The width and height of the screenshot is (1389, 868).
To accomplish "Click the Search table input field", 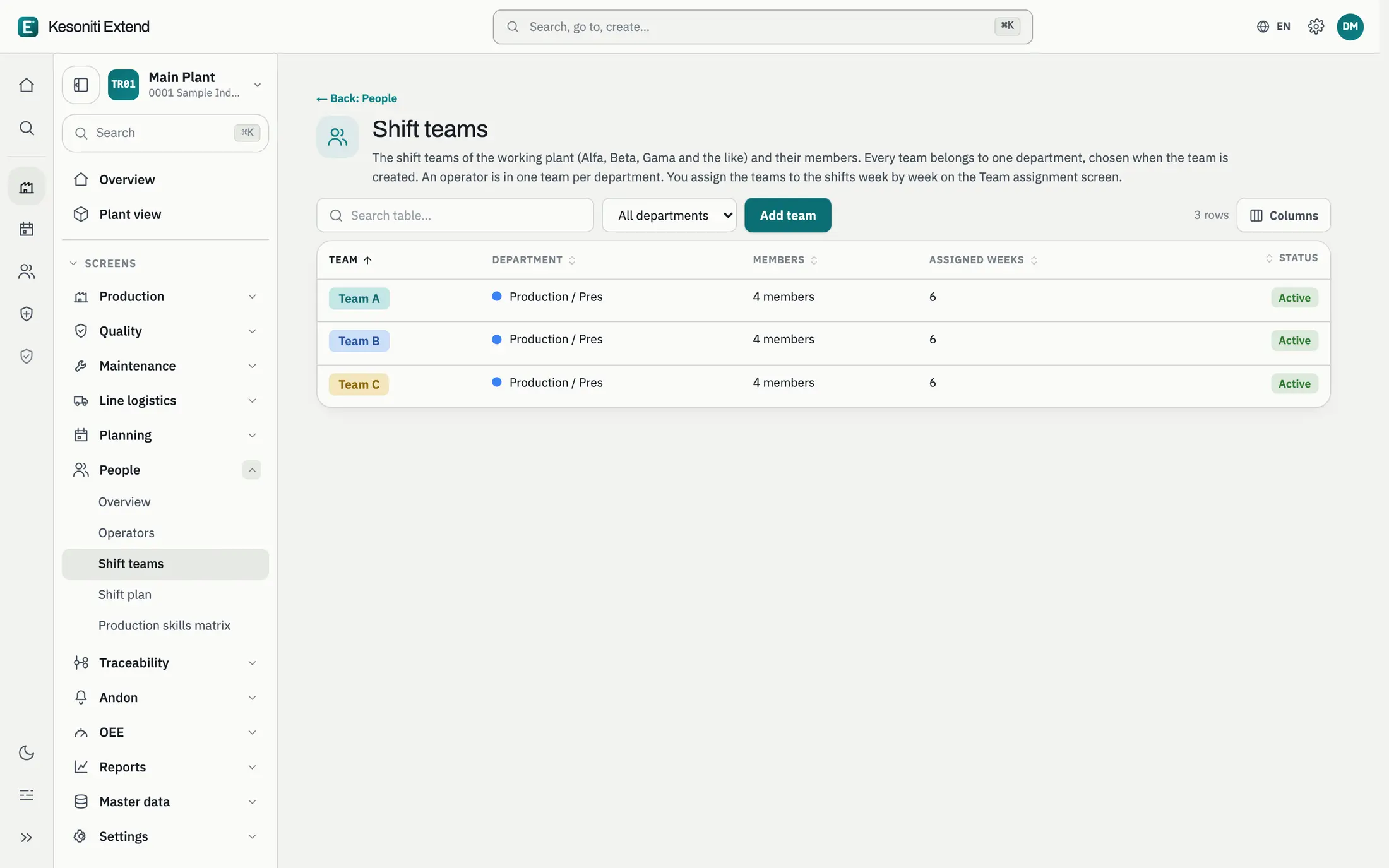I will point(455,215).
